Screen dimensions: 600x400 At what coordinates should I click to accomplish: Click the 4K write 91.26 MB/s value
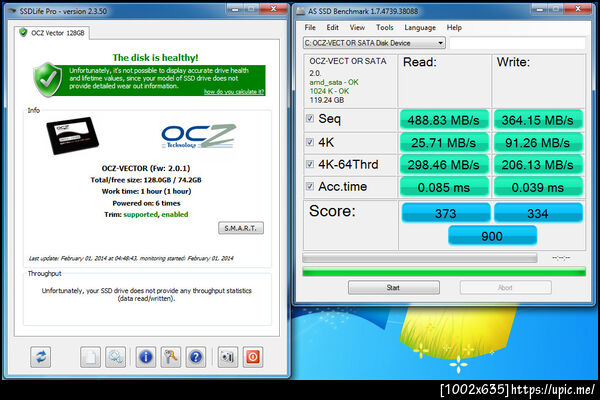click(538, 143)
